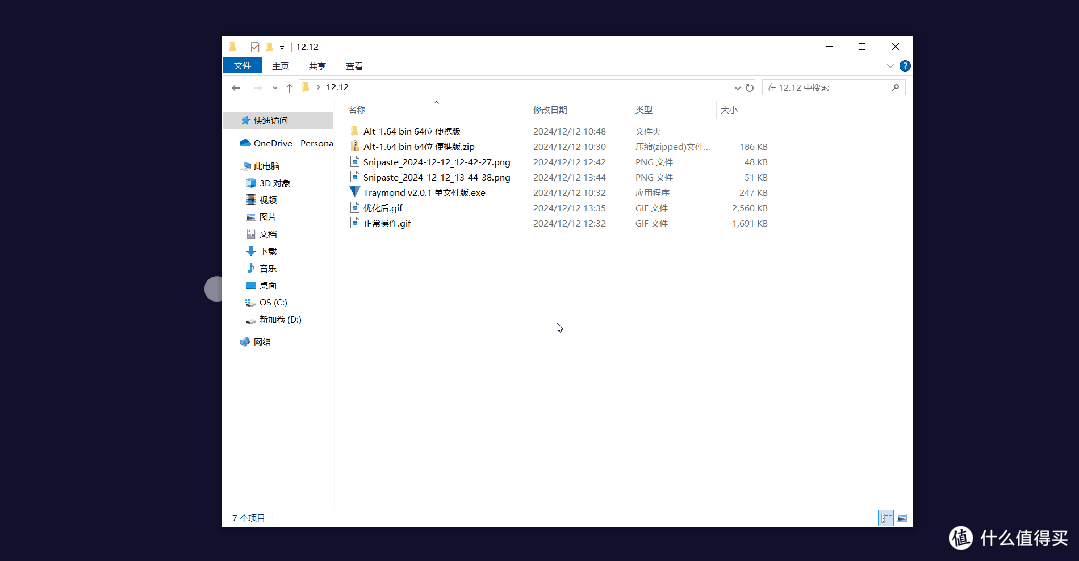The height and width of the screenshot is (561, 1079).
Task: Open the 下载 folder in sidebar
Action: [x=261, y=251]
